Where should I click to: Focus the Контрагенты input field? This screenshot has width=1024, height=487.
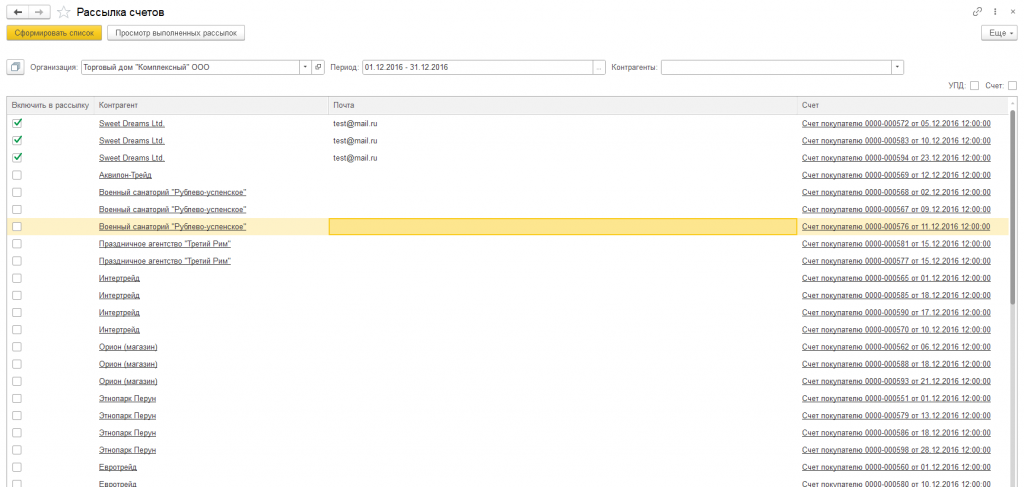776,67
